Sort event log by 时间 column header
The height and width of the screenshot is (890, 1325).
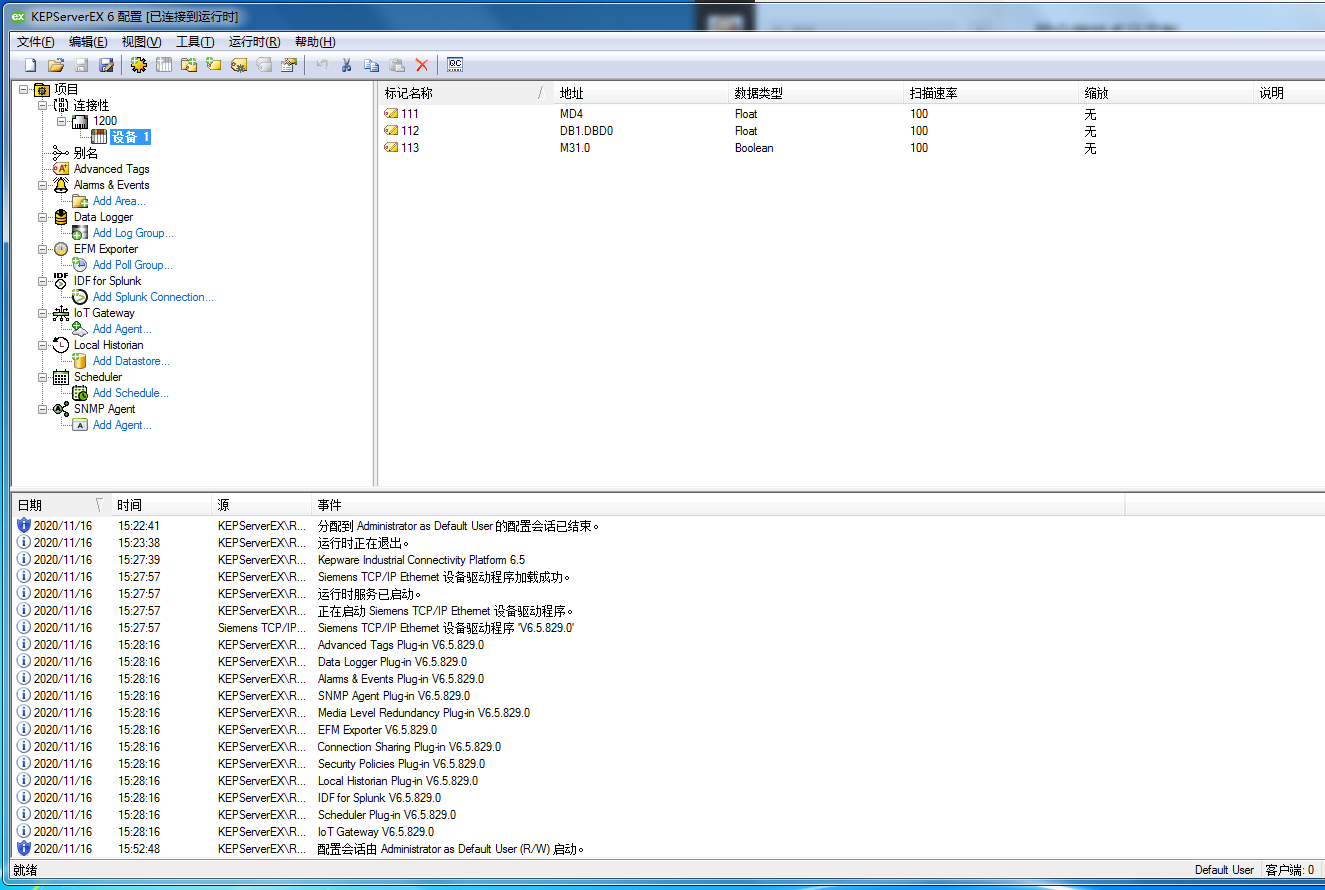pyautogui.click(x=130, y=505)
